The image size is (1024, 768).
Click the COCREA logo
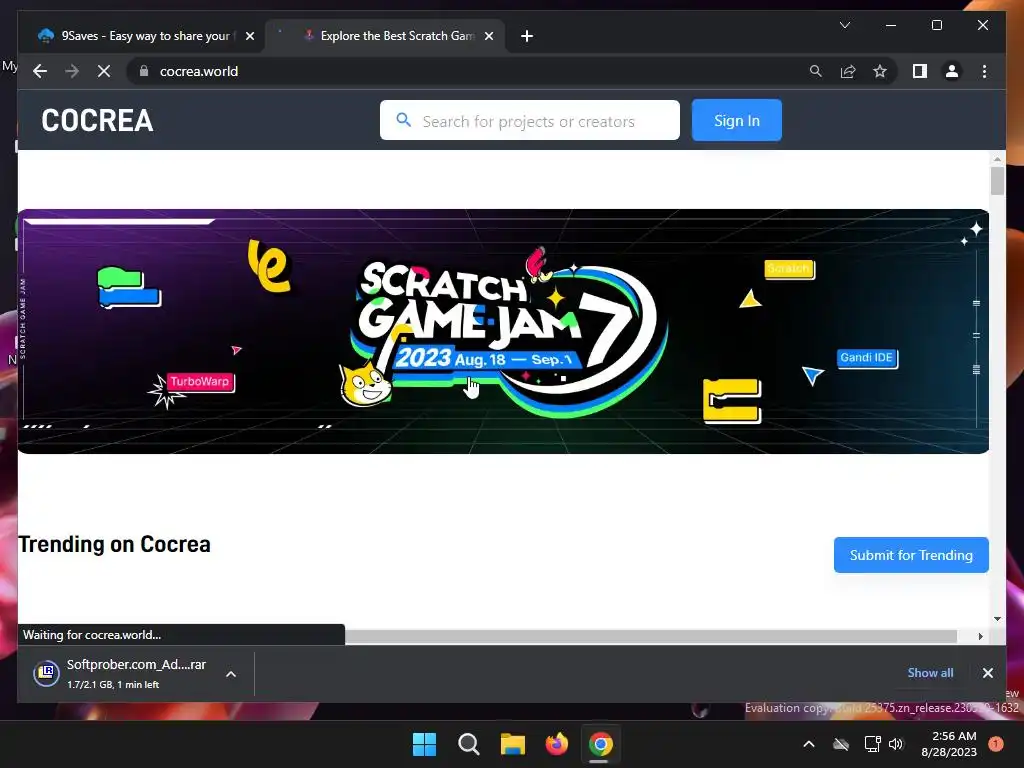(97, 120)
